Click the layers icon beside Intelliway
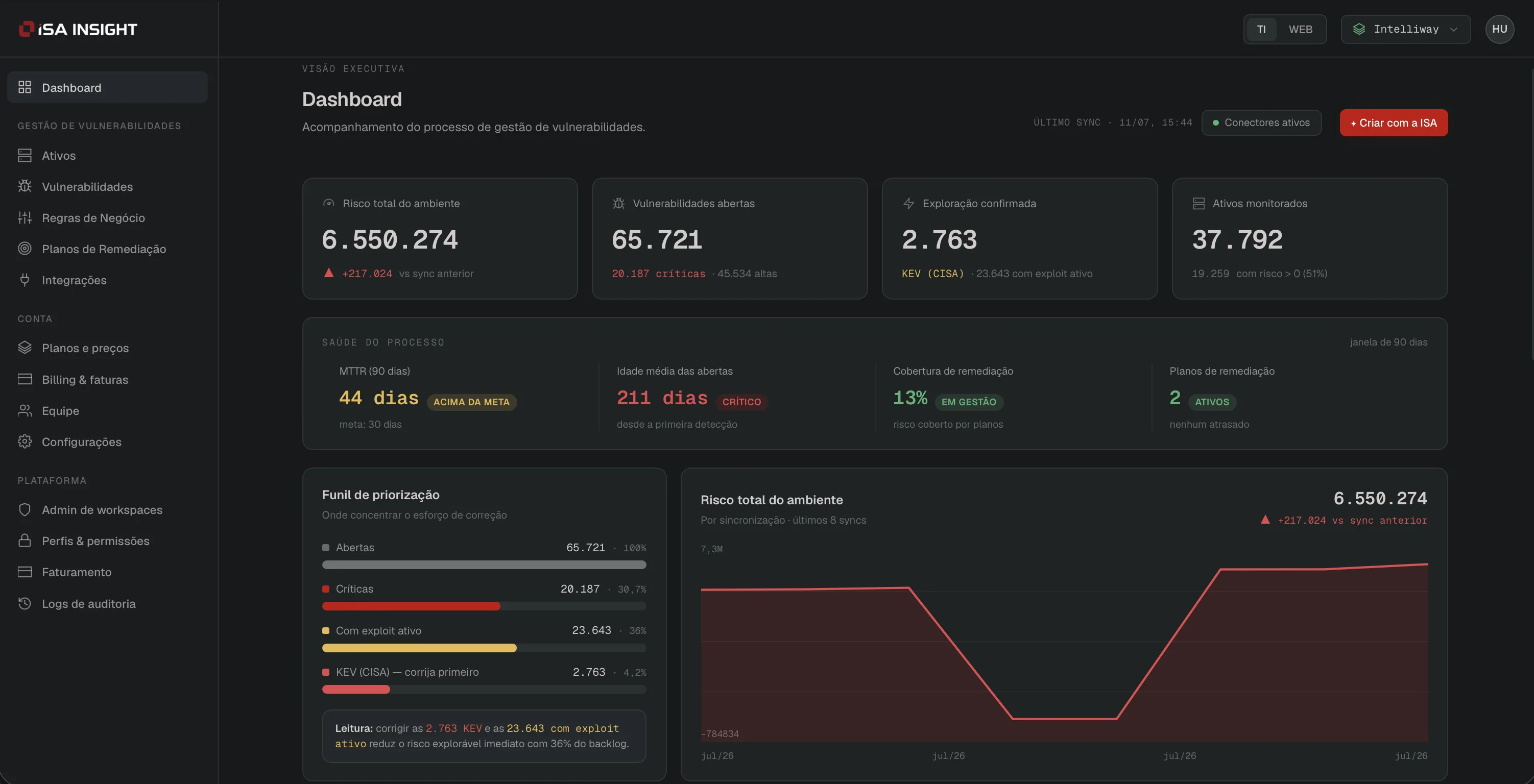 (x=1359, y=29)
